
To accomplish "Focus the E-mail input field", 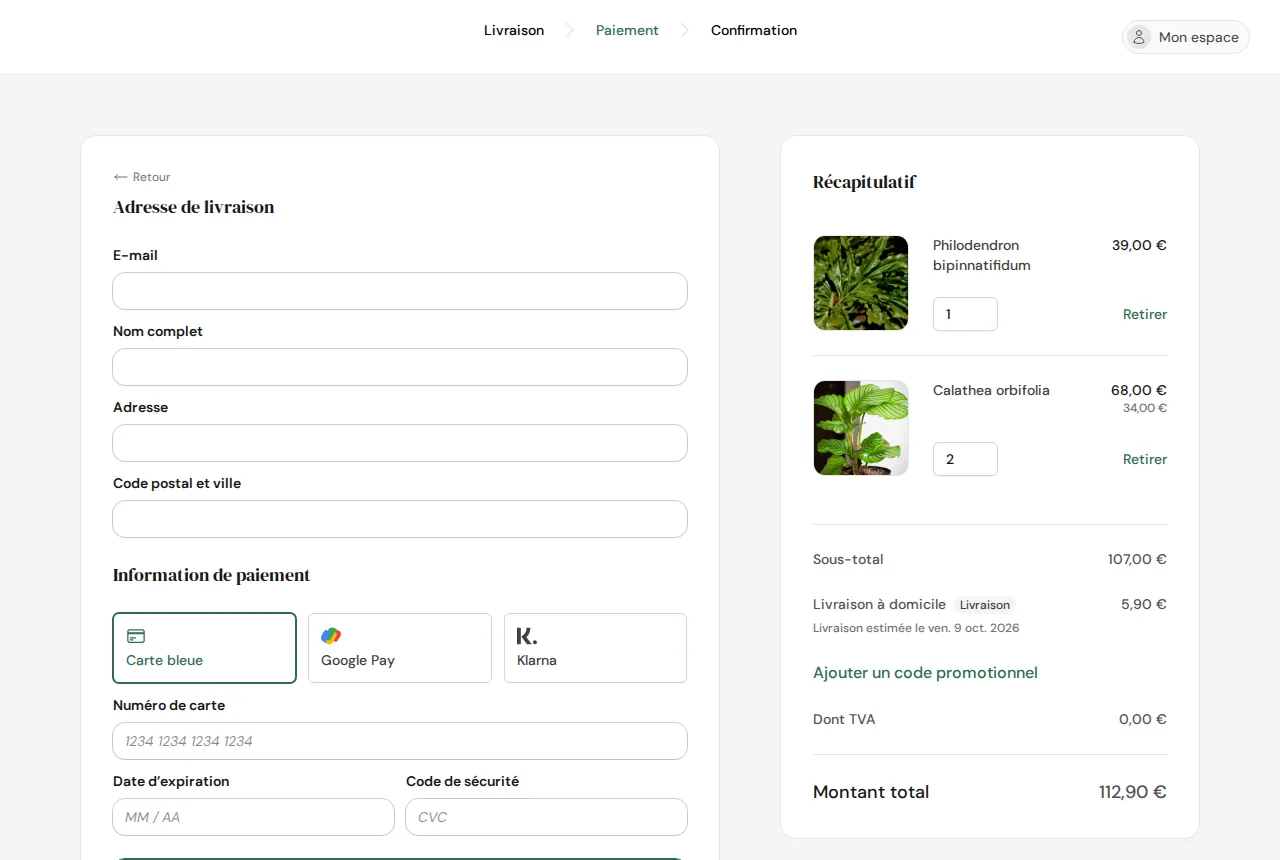I will pyautogui.click(x=400, y=291).
